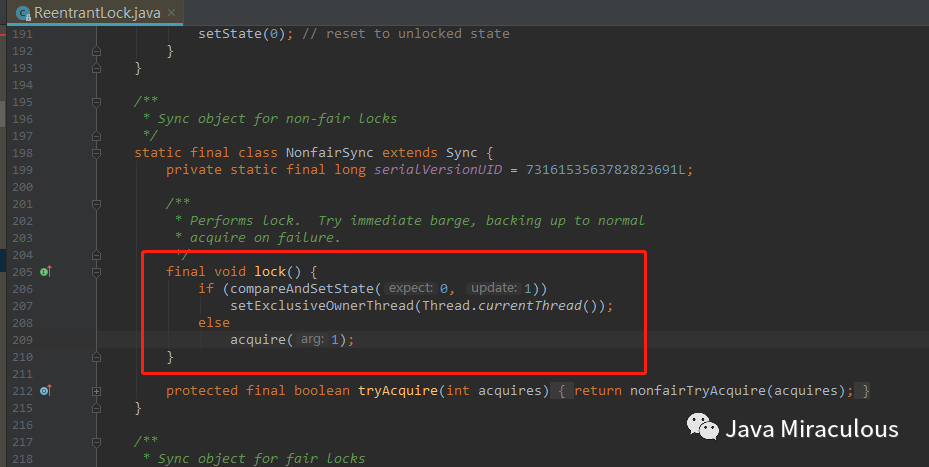Click the 'Sync object for non-fair locks' comment
The image size is (929, 467).
277,119
